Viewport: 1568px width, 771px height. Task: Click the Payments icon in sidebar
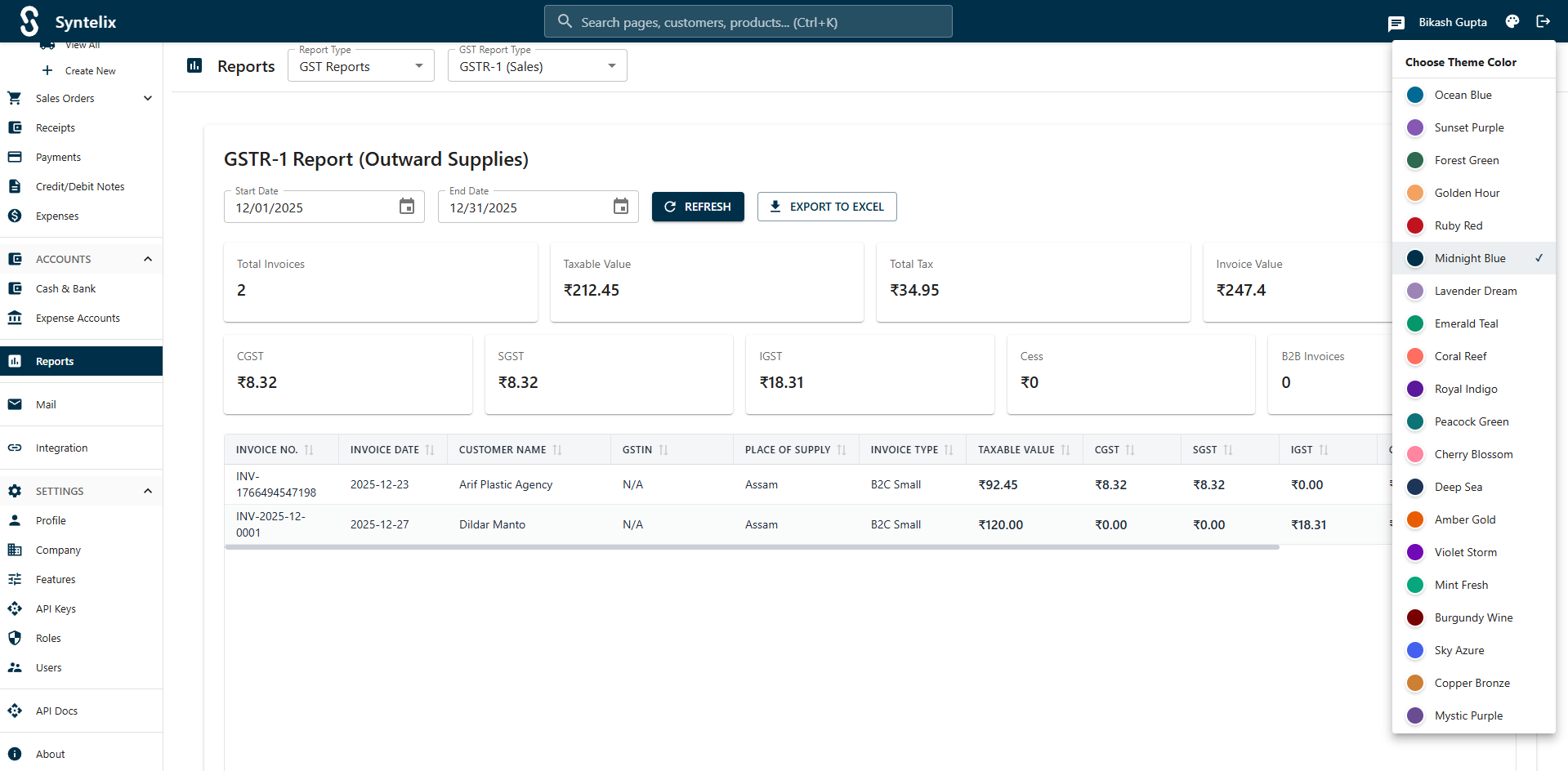pyautogui.click(x=14, y=157)
